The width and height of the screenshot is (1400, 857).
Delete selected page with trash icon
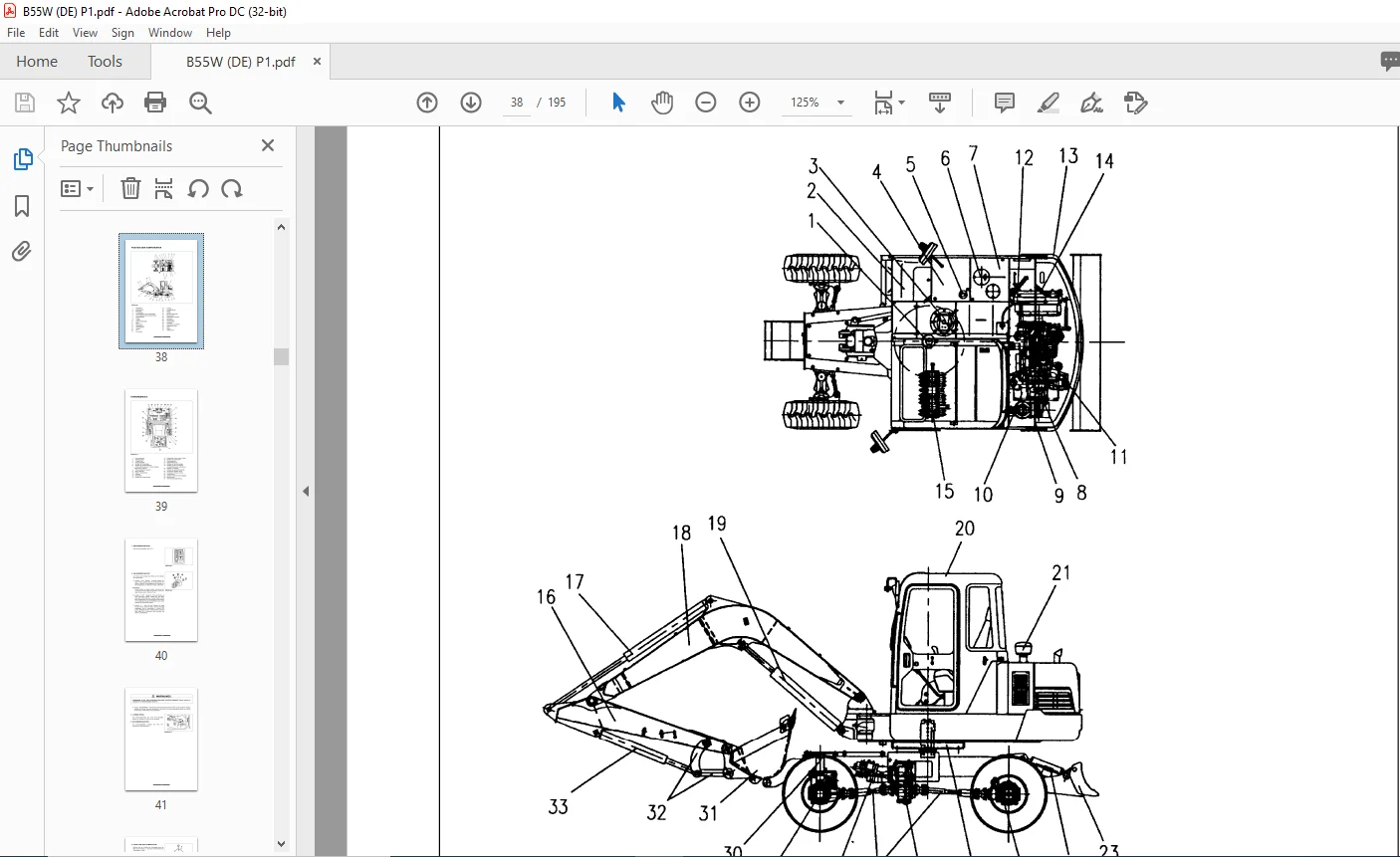(130, 188)
